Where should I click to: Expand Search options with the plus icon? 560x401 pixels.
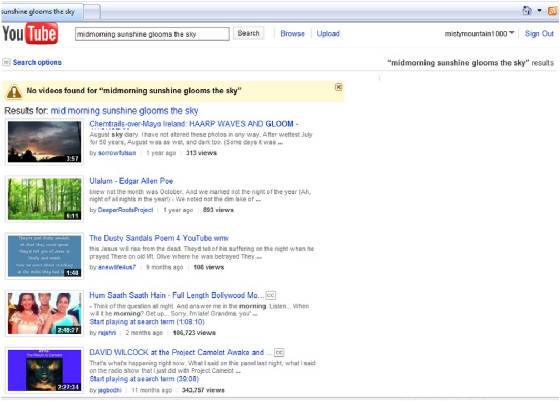click(x=6, y=62)
